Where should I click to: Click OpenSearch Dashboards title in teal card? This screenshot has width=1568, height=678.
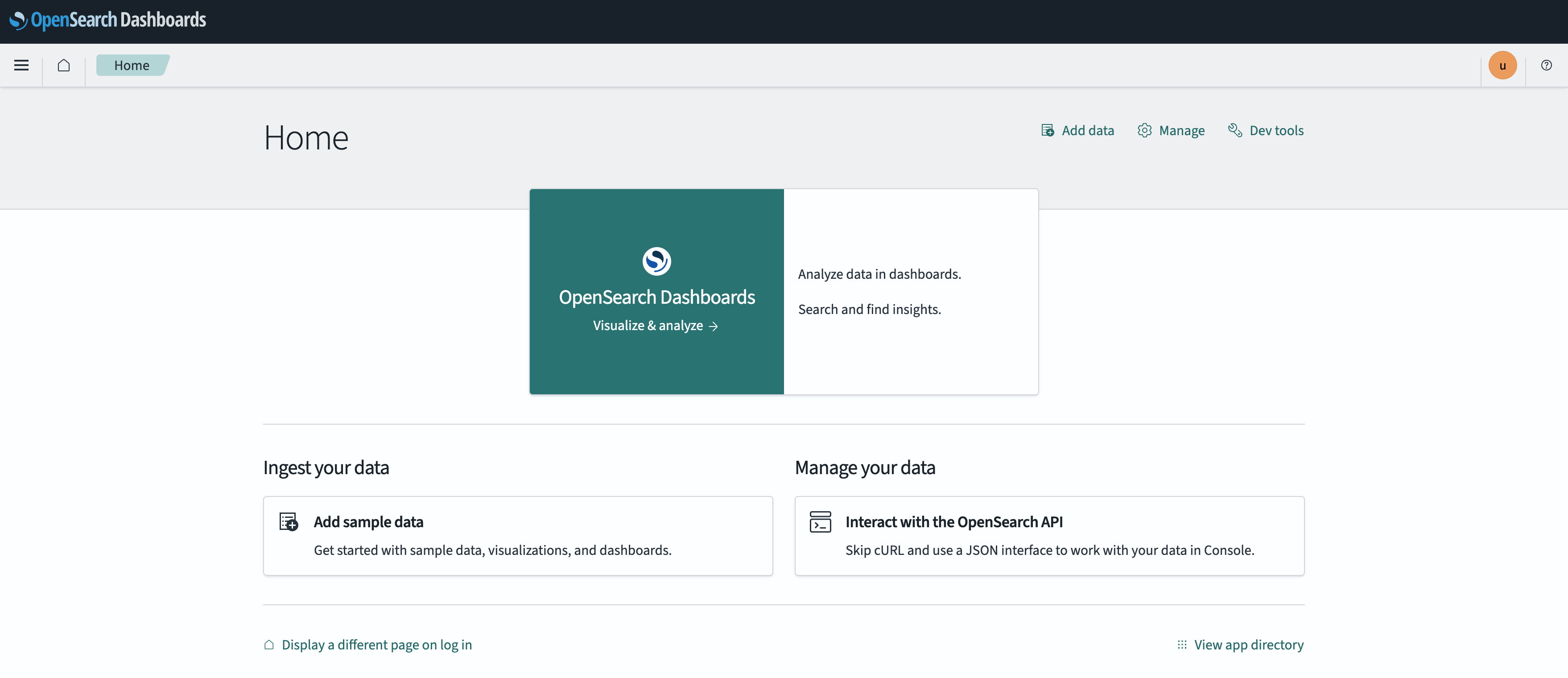(657, 297)
